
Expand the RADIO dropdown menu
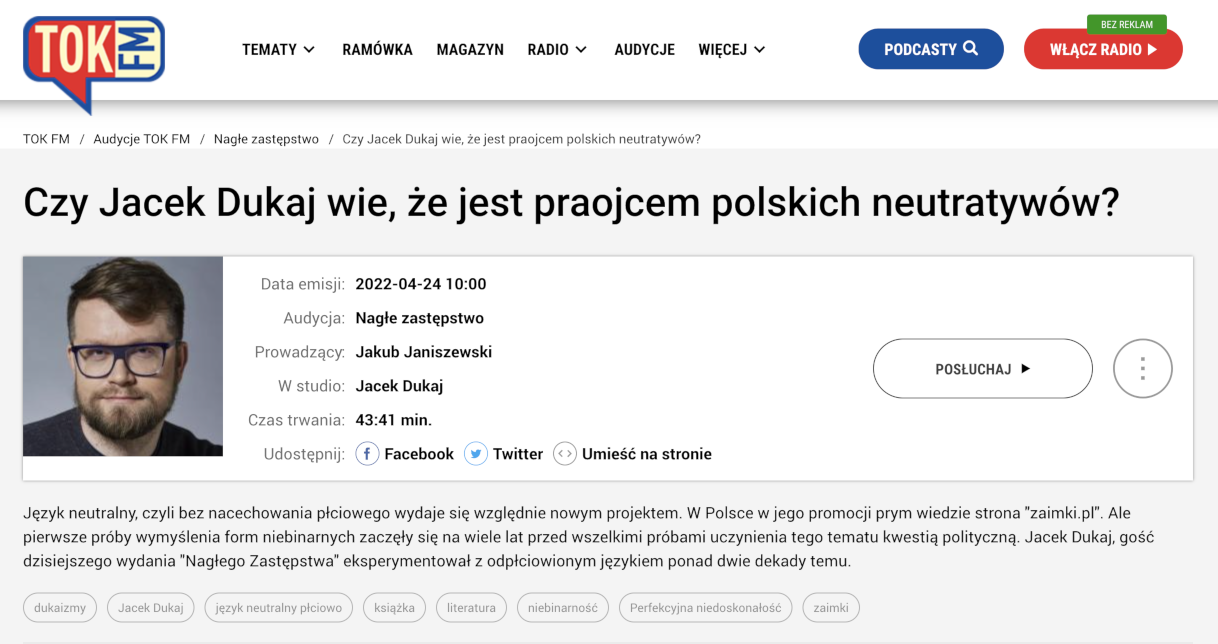[x=558, y=49]
